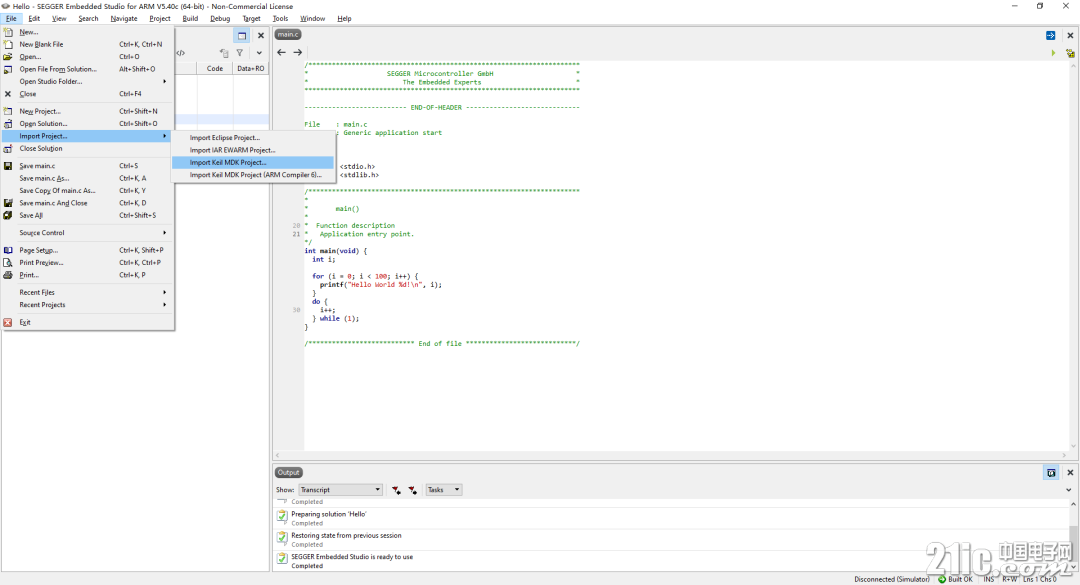1080x585 pixels.
Task: Click the Save All icon
Action: pos(8,215)
